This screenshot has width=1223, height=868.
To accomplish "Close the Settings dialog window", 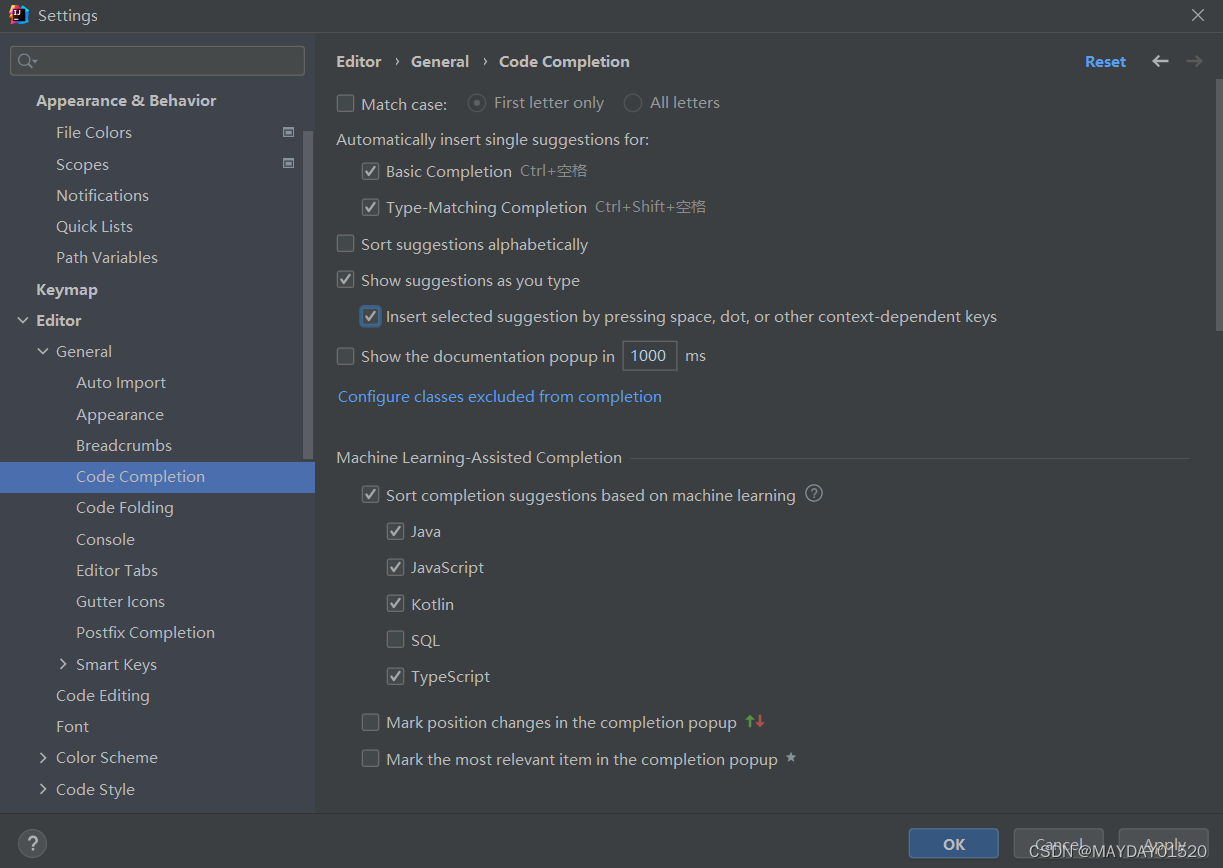I will pos(1198,15).
